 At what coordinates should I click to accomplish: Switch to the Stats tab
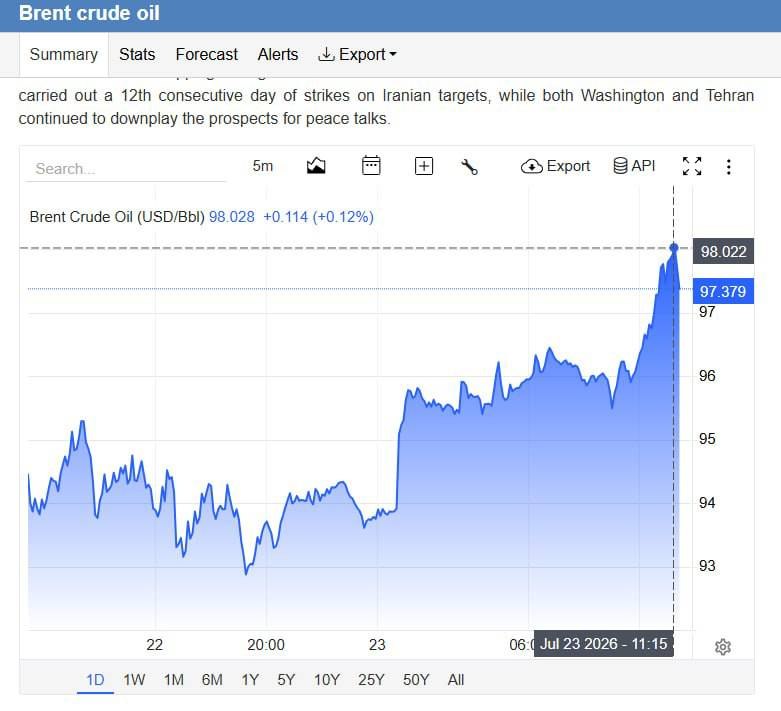coord(137,54)
